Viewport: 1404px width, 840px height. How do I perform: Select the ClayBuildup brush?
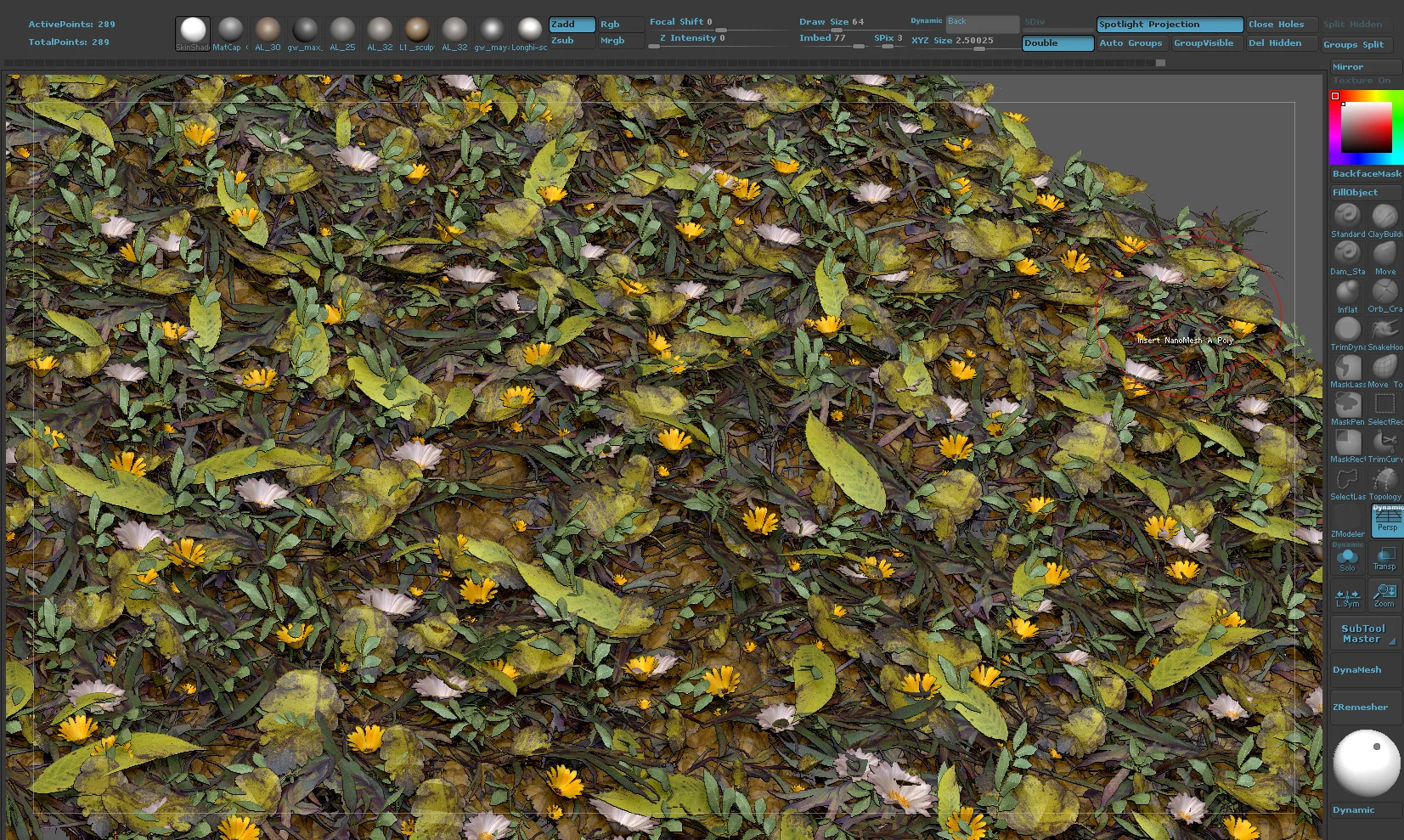(1385, 217)
